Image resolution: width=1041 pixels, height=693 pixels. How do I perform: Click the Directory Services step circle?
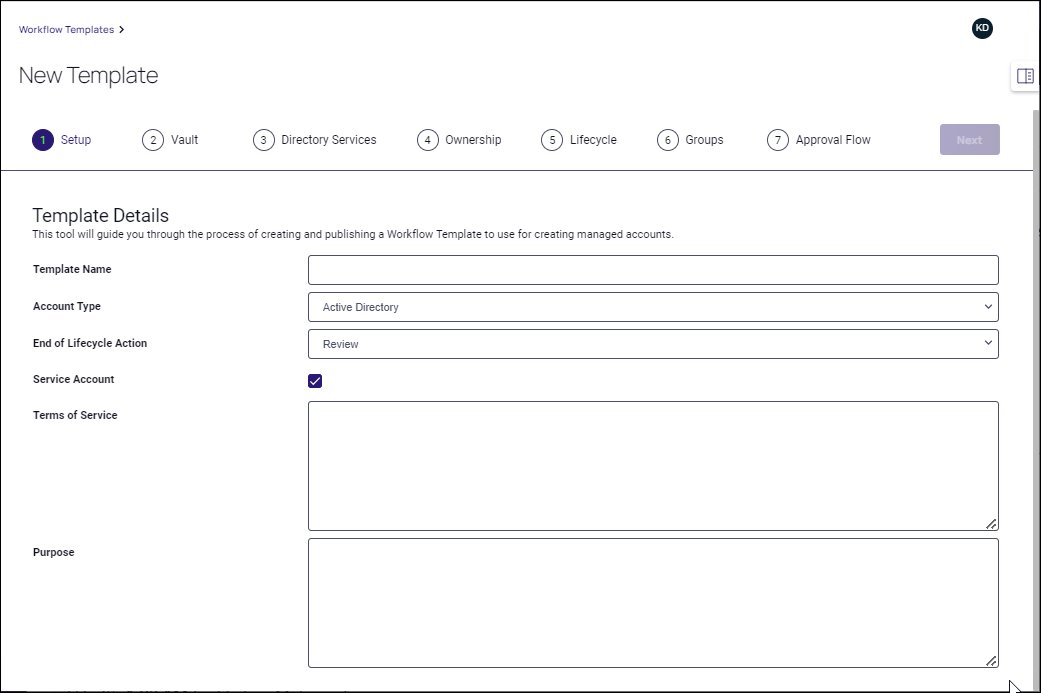263,139
